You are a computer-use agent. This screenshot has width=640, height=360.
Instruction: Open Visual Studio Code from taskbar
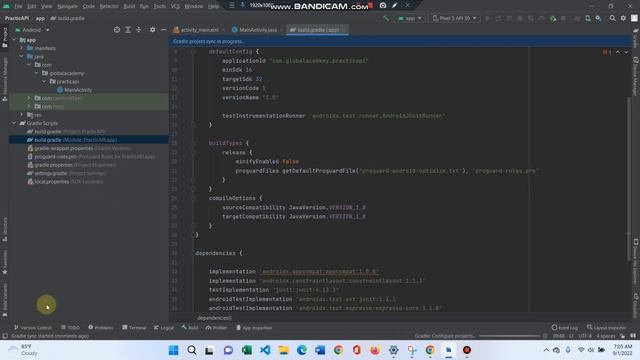coord(265,350)
